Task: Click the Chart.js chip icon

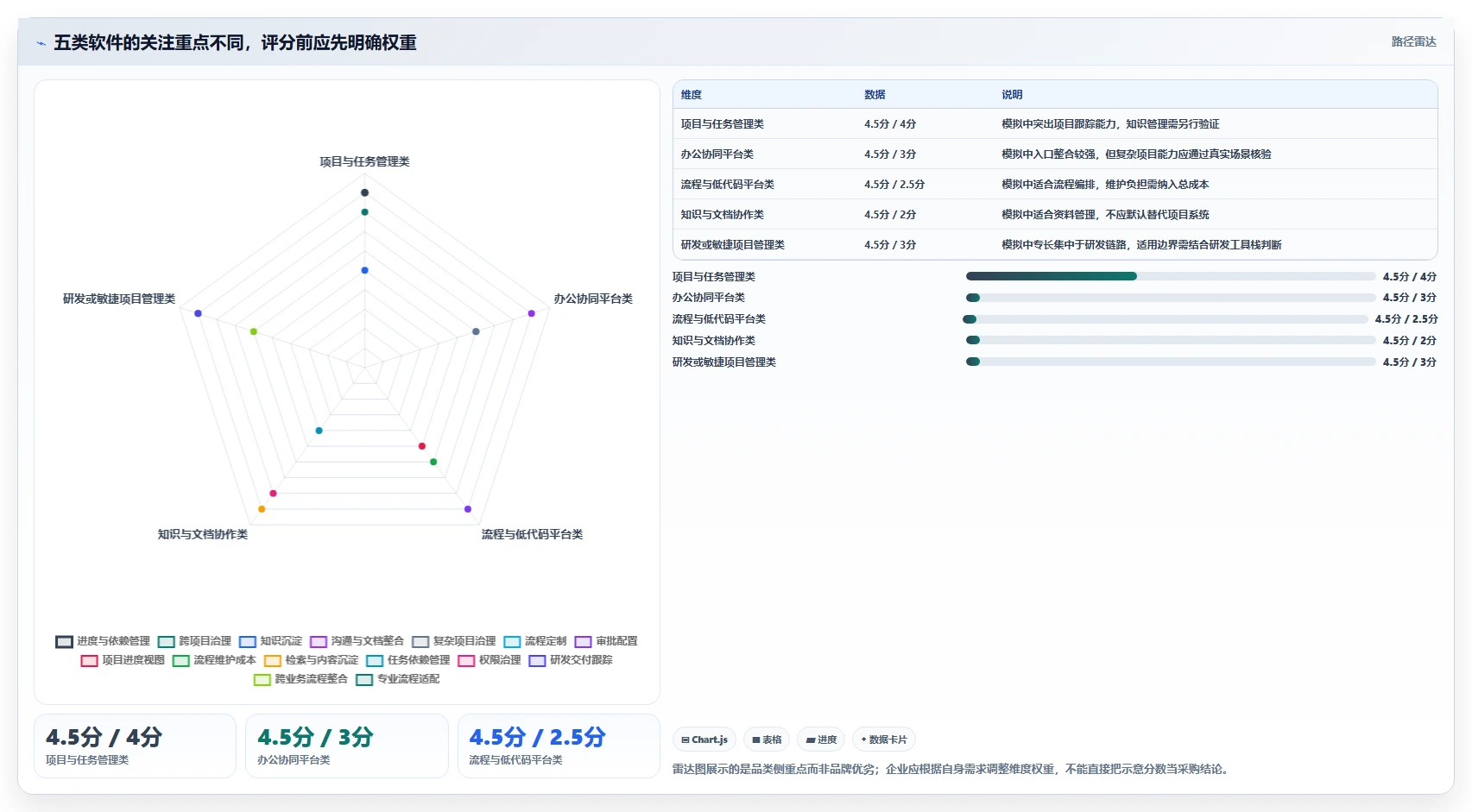Action: point(685,740)
